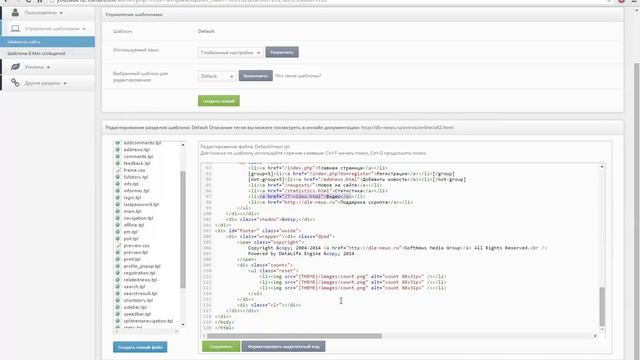Click the file list vertical scrollbar thumb
The height and width of the screenshot is (360, 640).
[183, 230]
